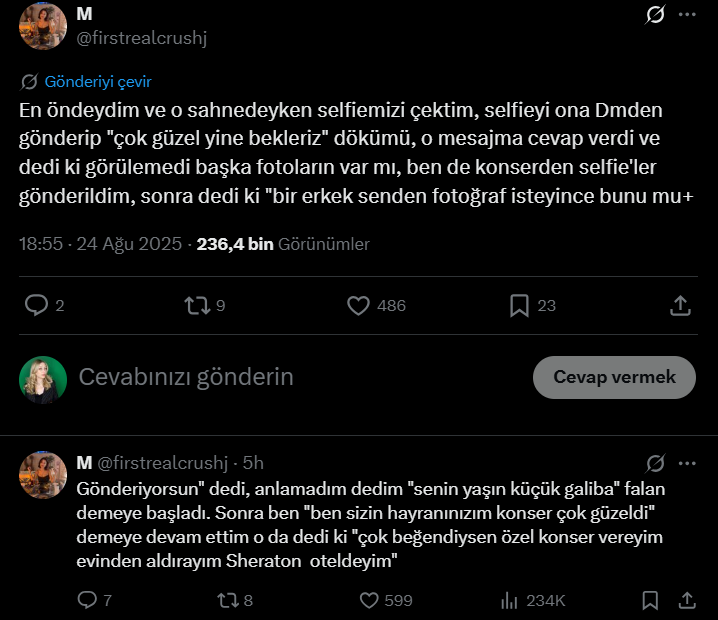Repost the reply with 8 reposts
This screenshot has height=620, width=718.
(x=228, y=600)
